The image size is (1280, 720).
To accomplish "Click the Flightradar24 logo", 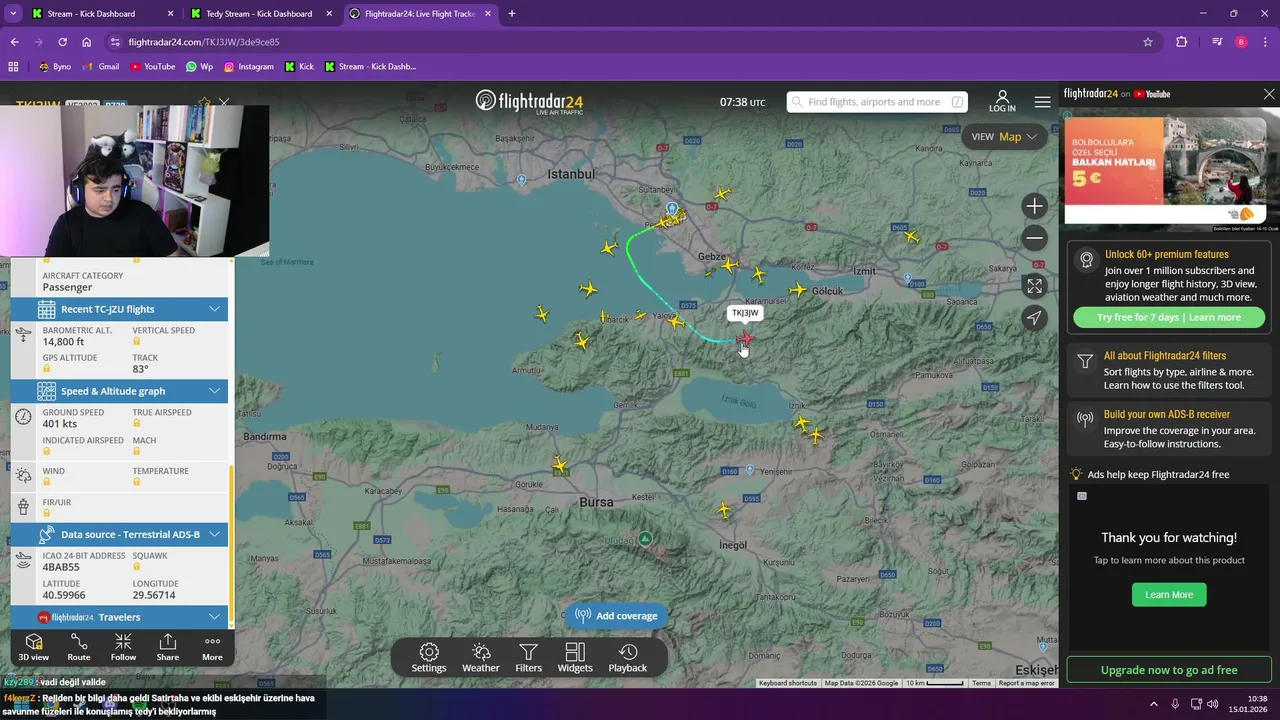I will 529,102.
